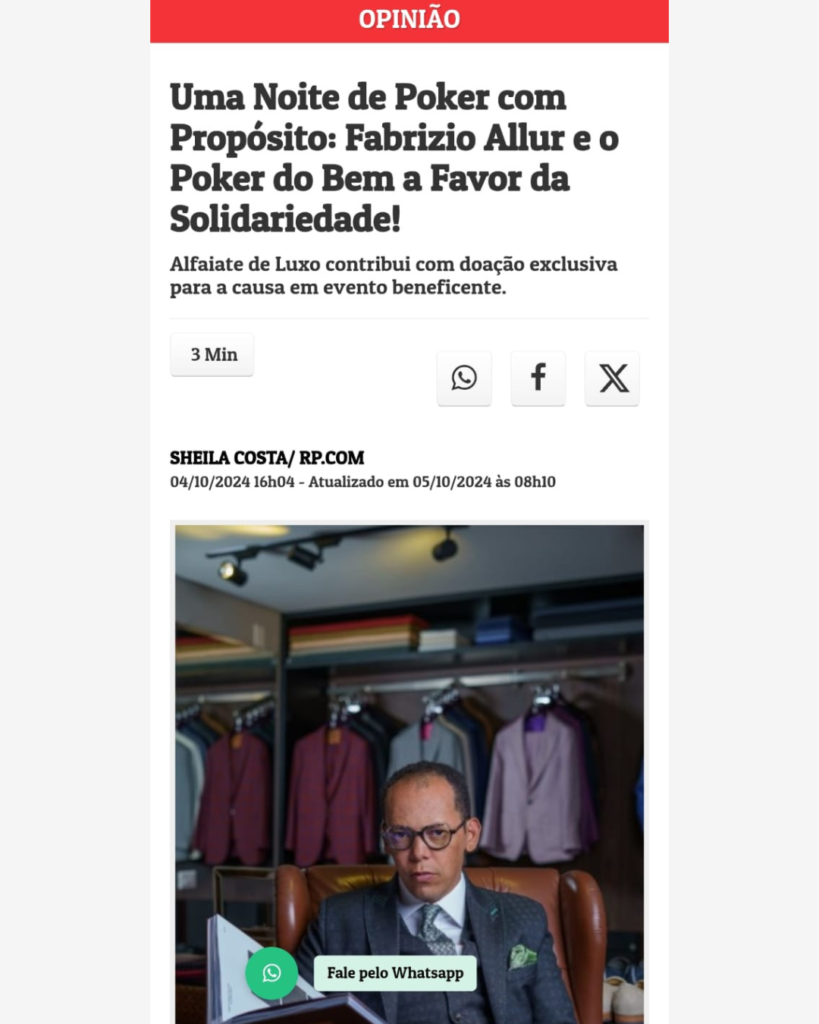Share the article on X

[612, 378]
